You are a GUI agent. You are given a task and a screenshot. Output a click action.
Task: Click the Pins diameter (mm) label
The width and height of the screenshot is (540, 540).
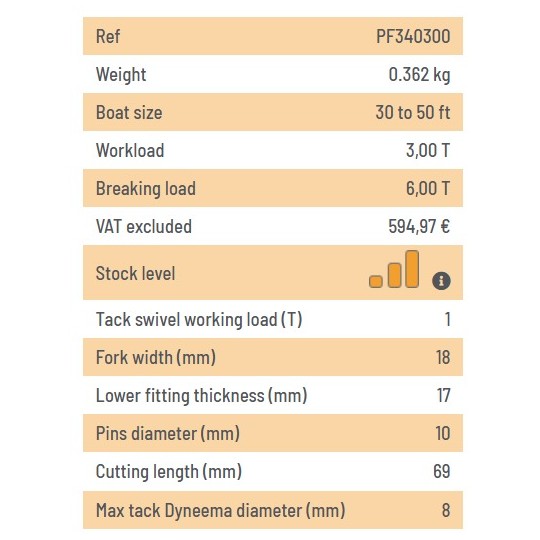(168, 433)
